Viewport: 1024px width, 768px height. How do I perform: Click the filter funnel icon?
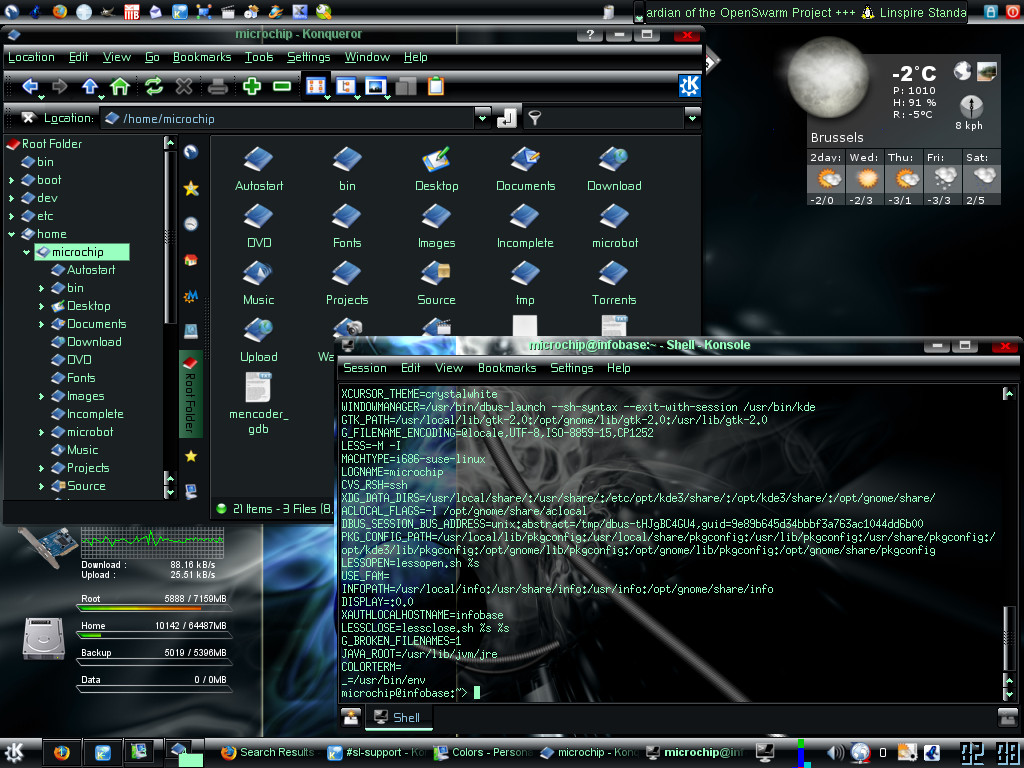[x=535, y=118]
